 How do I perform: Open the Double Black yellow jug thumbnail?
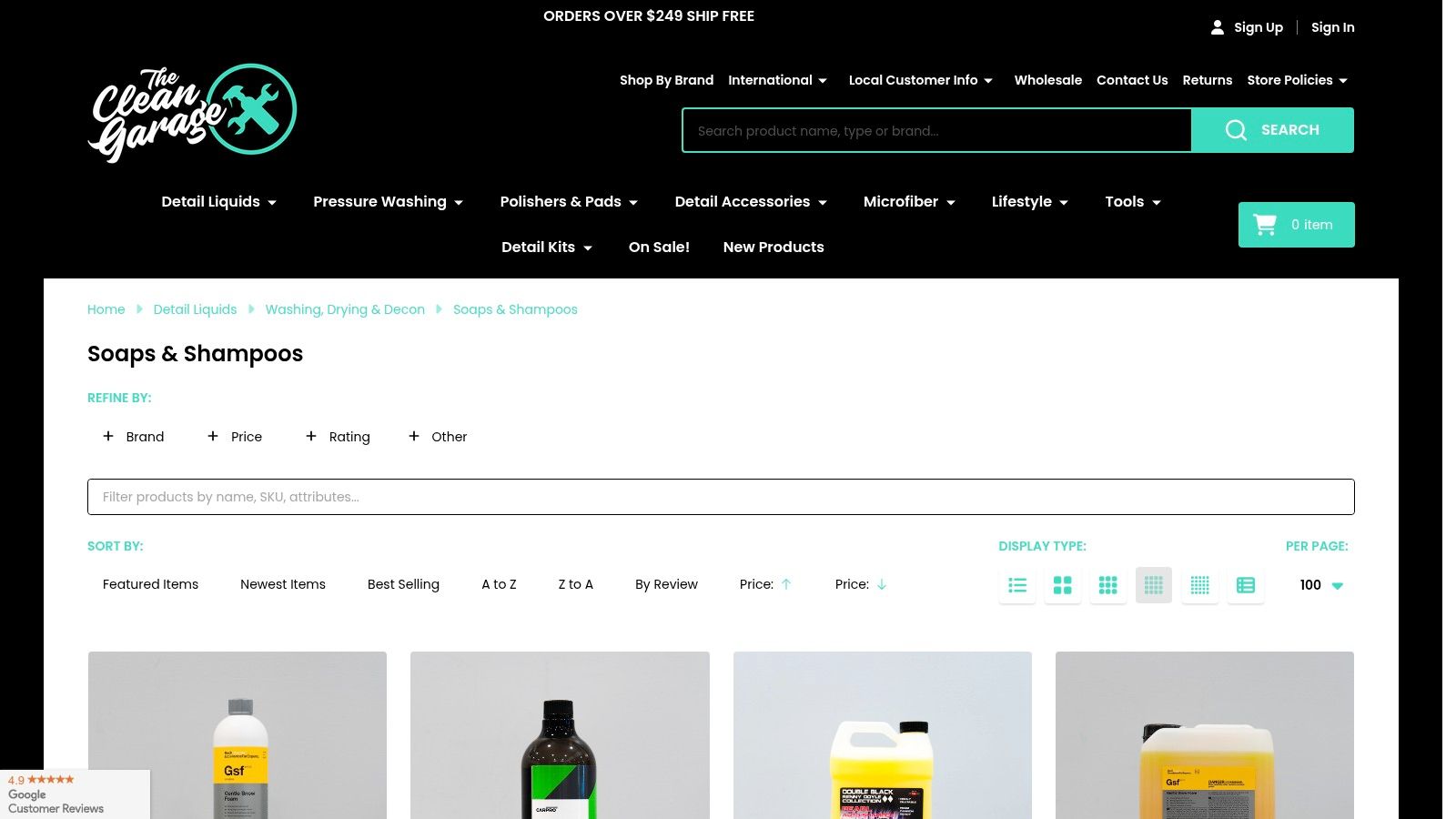pos(883,735)
